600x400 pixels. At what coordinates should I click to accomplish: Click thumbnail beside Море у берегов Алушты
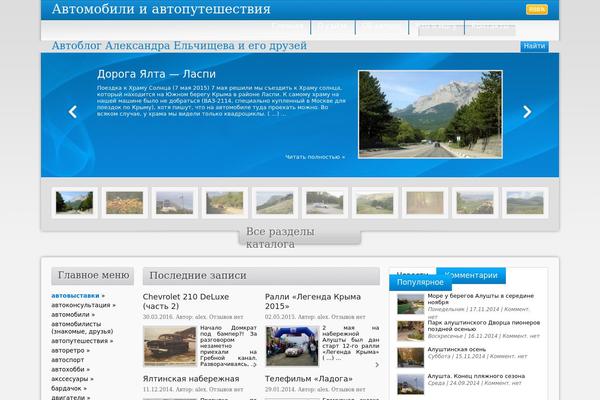pos(410,304)
